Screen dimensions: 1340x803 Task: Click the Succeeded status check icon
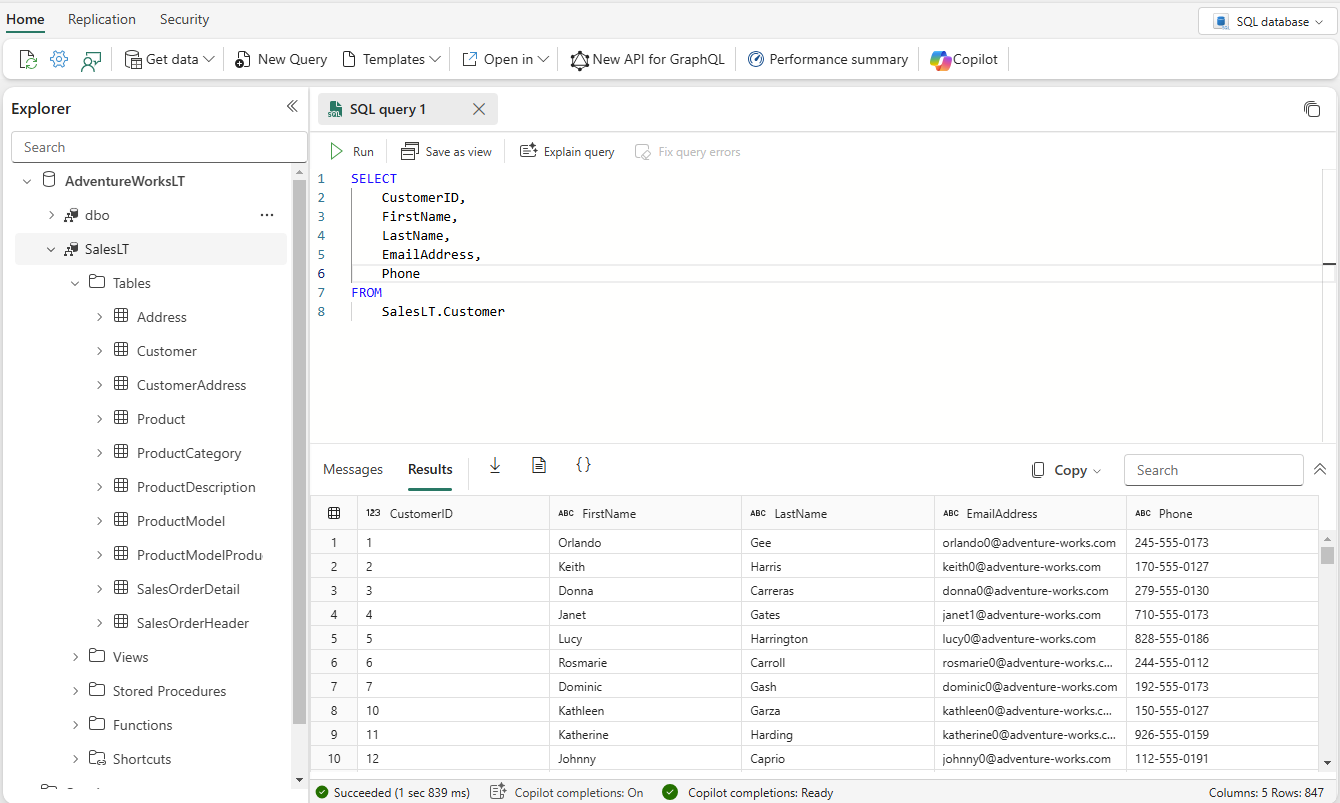pyautogui.click(x=322, y=793)
